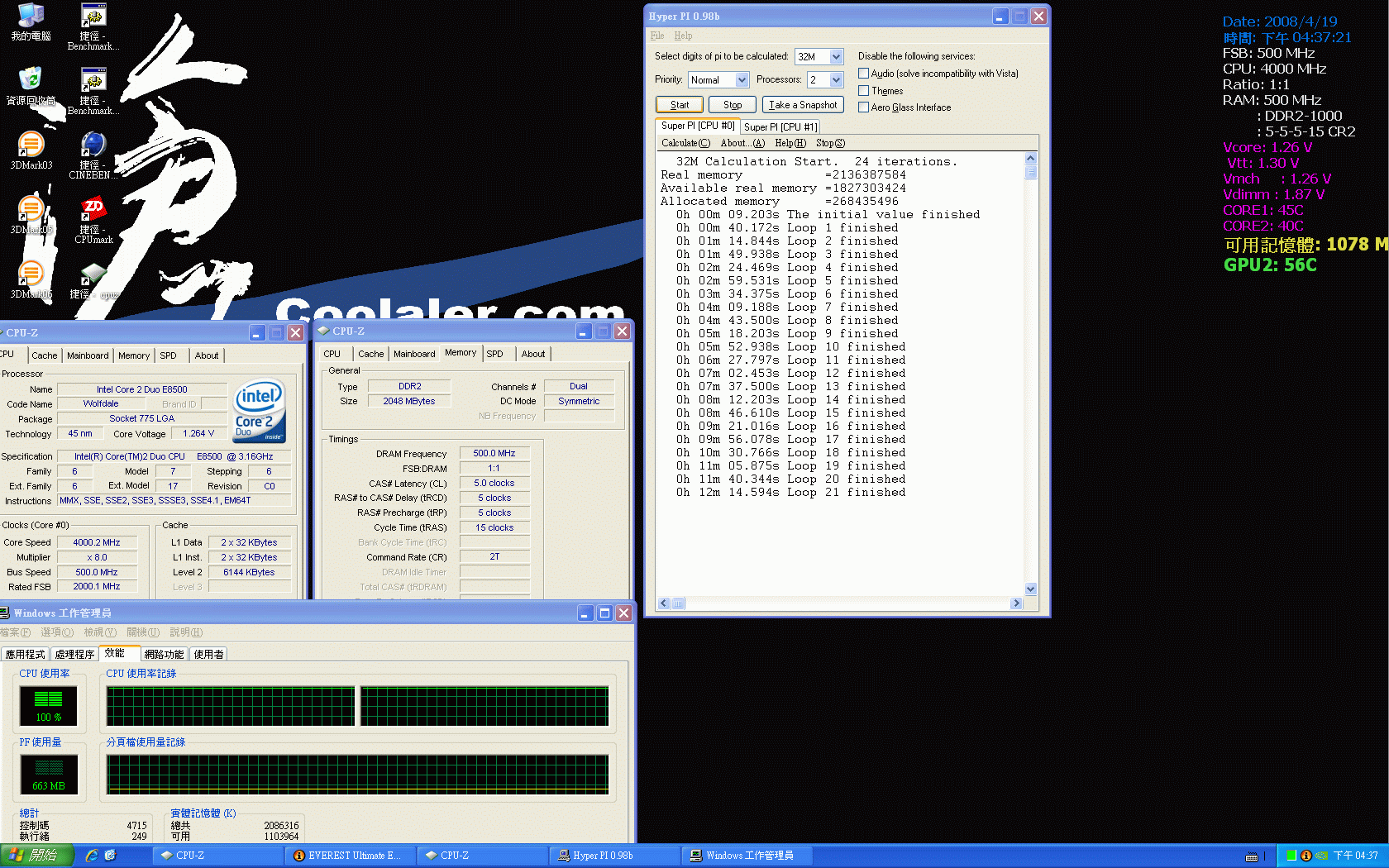The height and width of the screenshot is (868, 1389).
Task: Click Take a Snapshot button
Action: (803, 105)
